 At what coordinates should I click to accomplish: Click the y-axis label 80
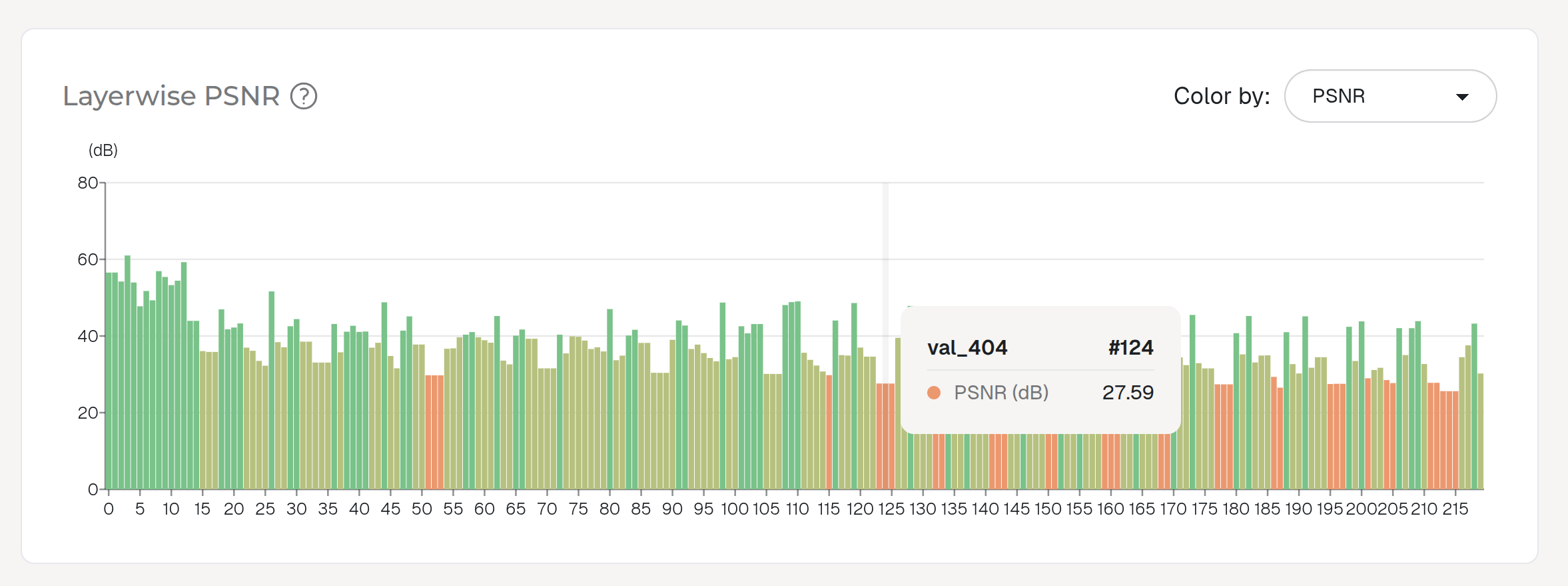point(87,183)
